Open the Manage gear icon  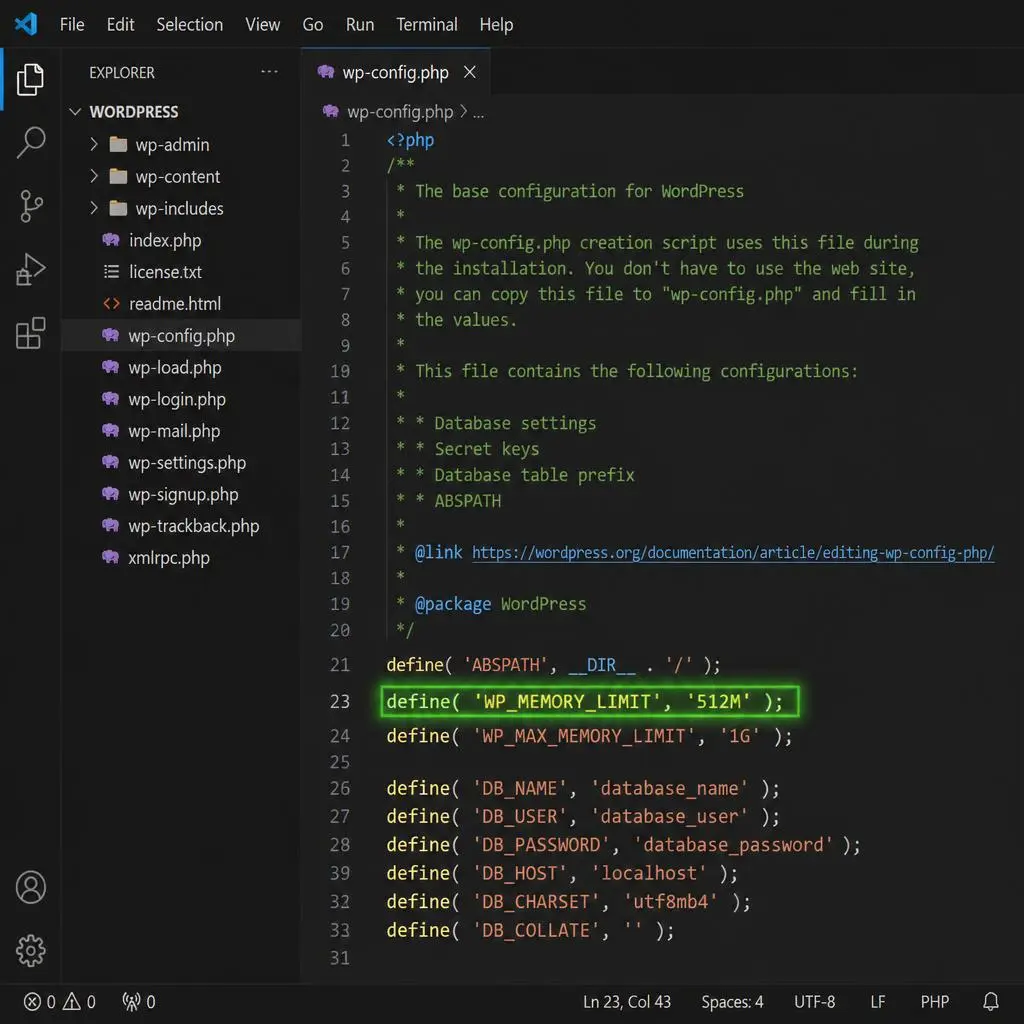coord(30,950)
